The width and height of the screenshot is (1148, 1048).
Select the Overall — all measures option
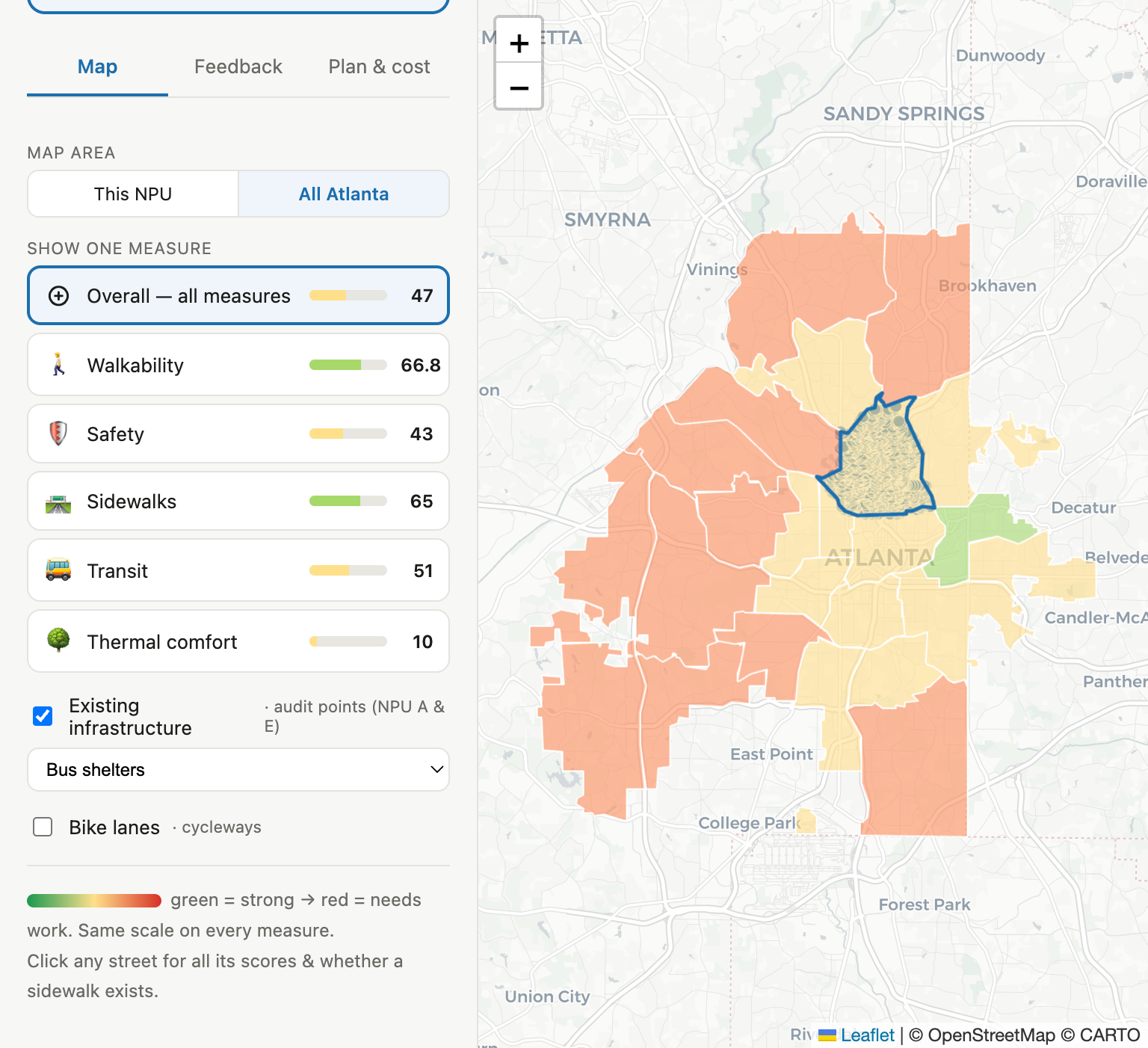[x=238, y=295]
